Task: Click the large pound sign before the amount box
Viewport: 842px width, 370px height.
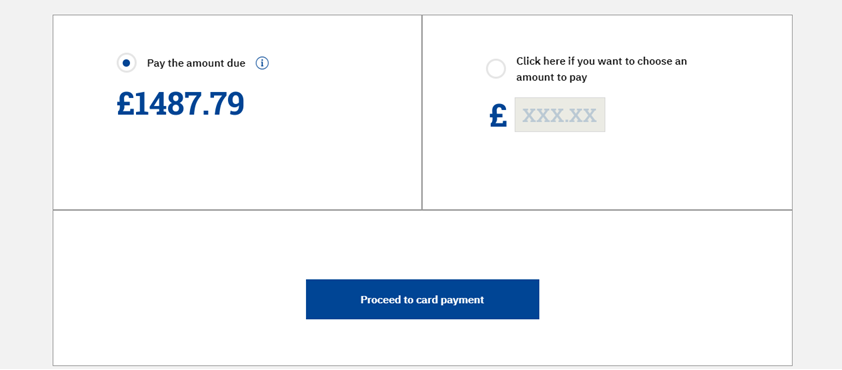Action: [x=498, y=115]
